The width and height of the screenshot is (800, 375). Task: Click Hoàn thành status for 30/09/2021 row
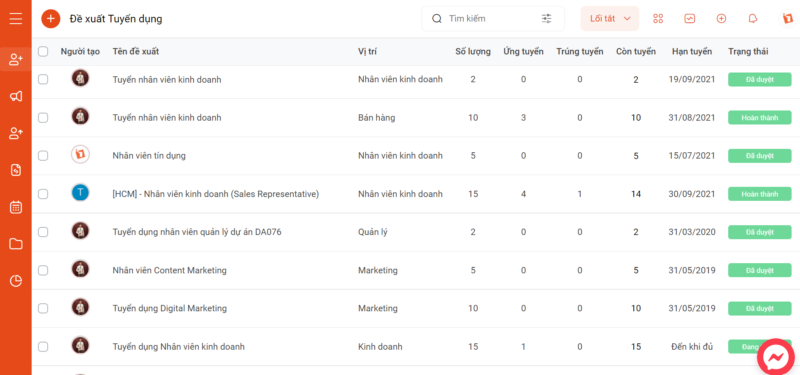760,194
